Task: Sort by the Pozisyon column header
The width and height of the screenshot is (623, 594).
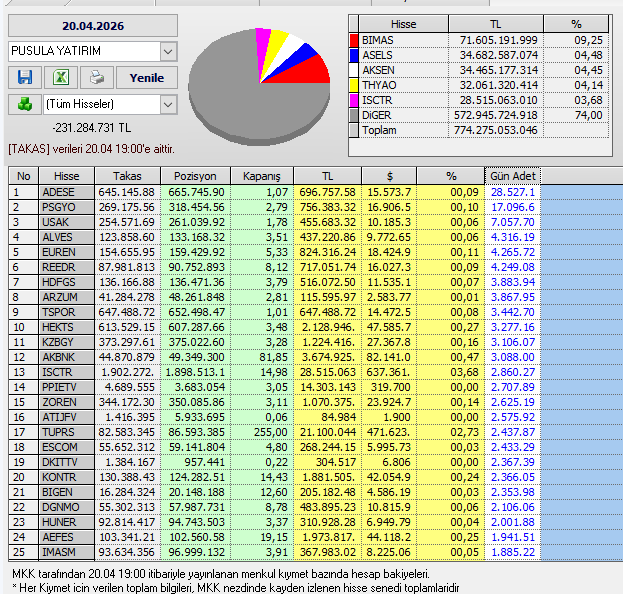Action: click(x=195, y=176)
